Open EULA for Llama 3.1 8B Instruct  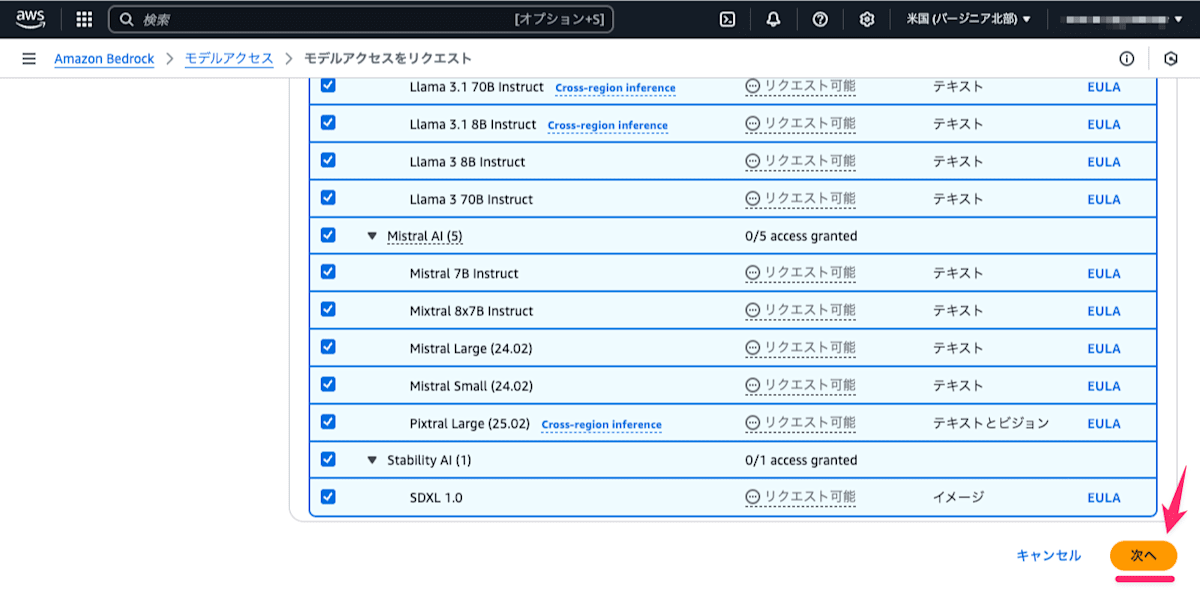pos(1104,125)
